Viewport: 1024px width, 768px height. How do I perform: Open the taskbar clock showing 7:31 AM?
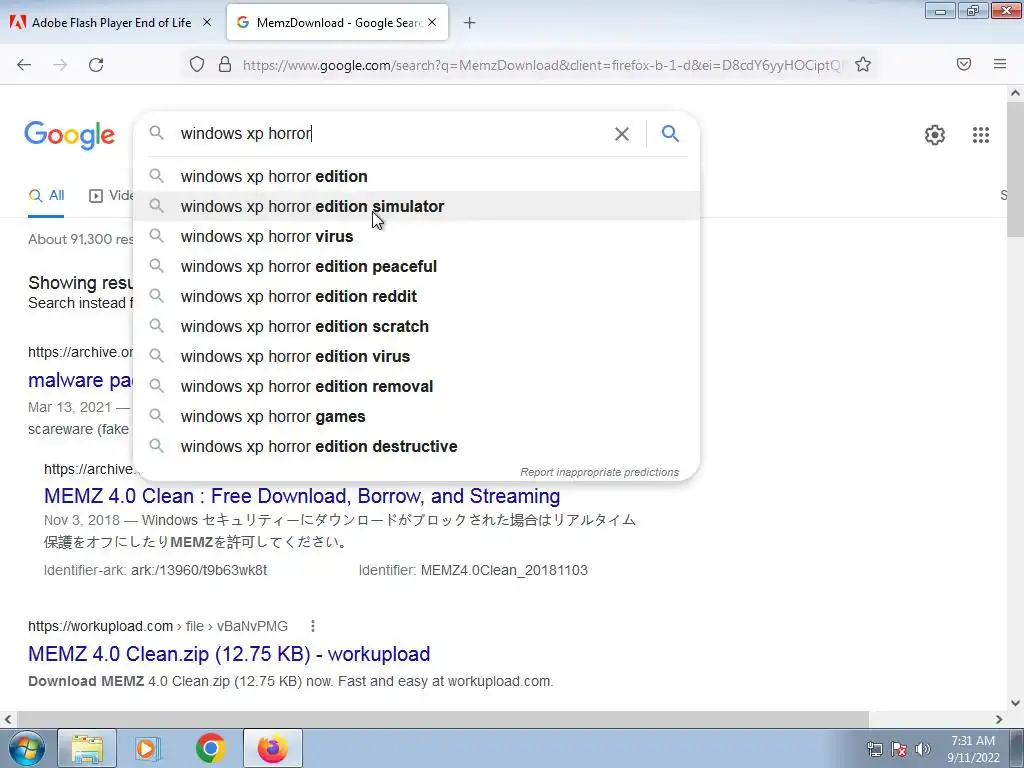coord(973,749)
